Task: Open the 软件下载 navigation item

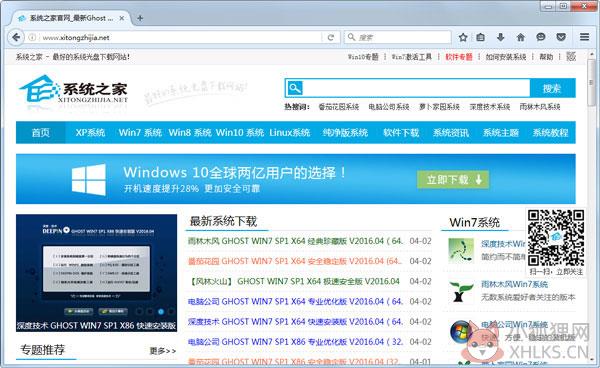Action: coord(401,133)
